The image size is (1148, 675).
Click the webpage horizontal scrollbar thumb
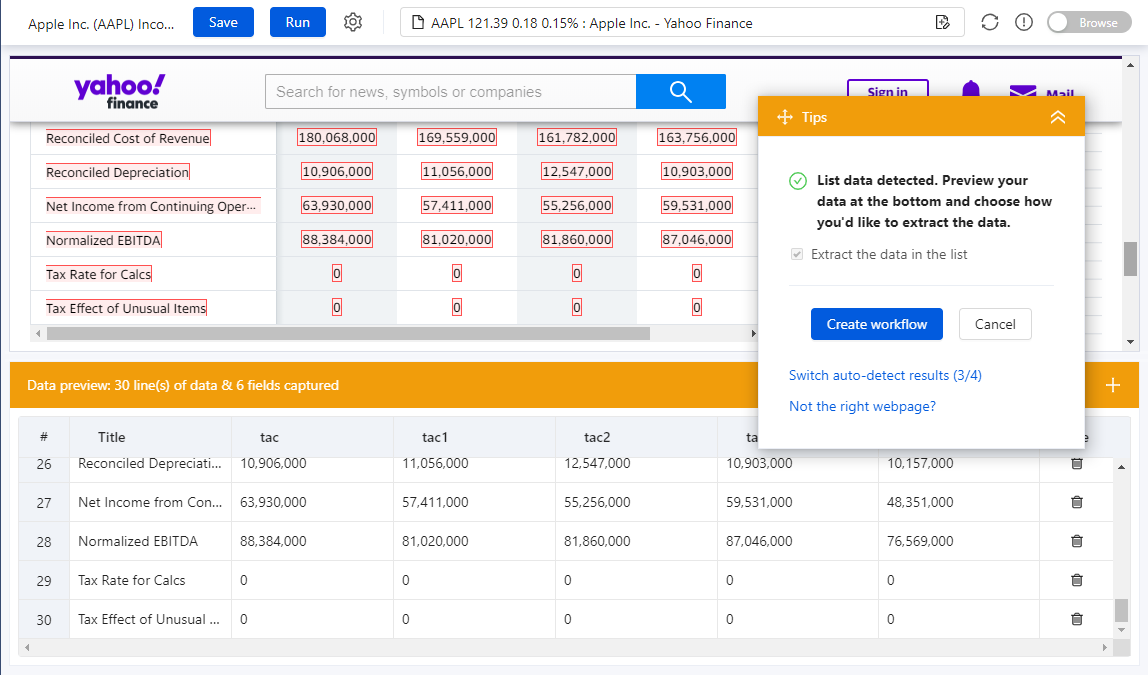348,333
